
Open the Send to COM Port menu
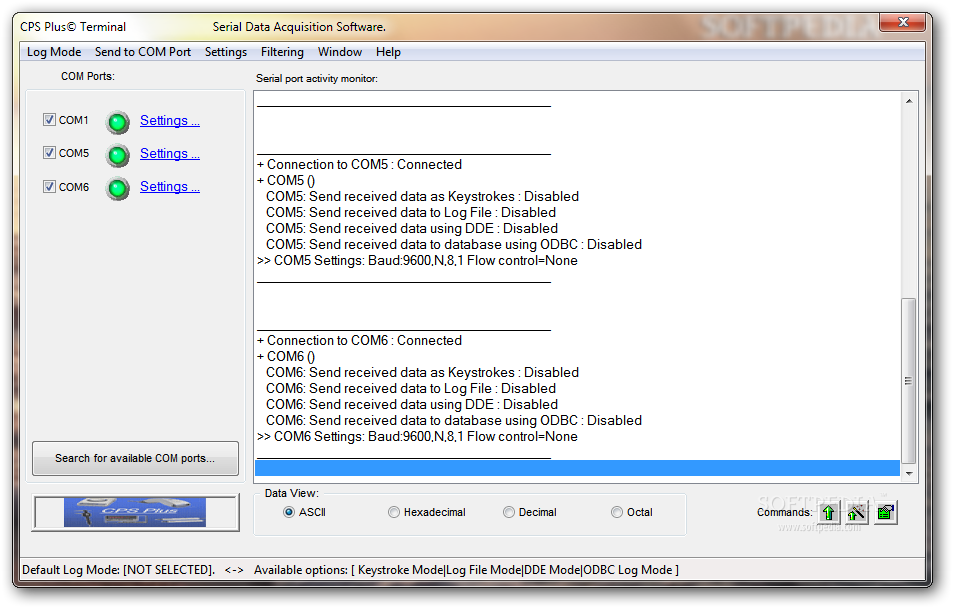143,52
